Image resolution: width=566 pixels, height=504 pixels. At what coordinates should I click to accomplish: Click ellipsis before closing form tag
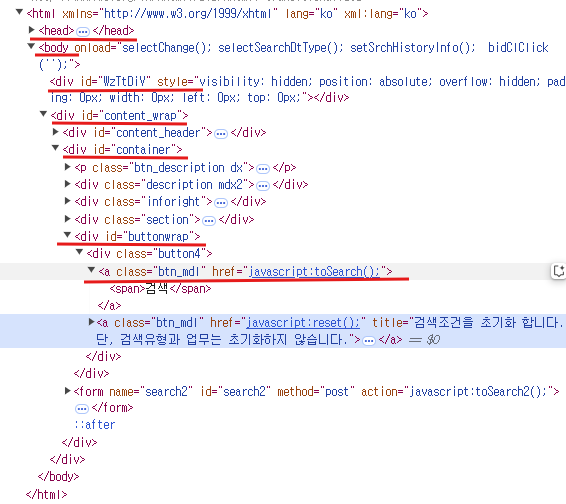(82, 409)
